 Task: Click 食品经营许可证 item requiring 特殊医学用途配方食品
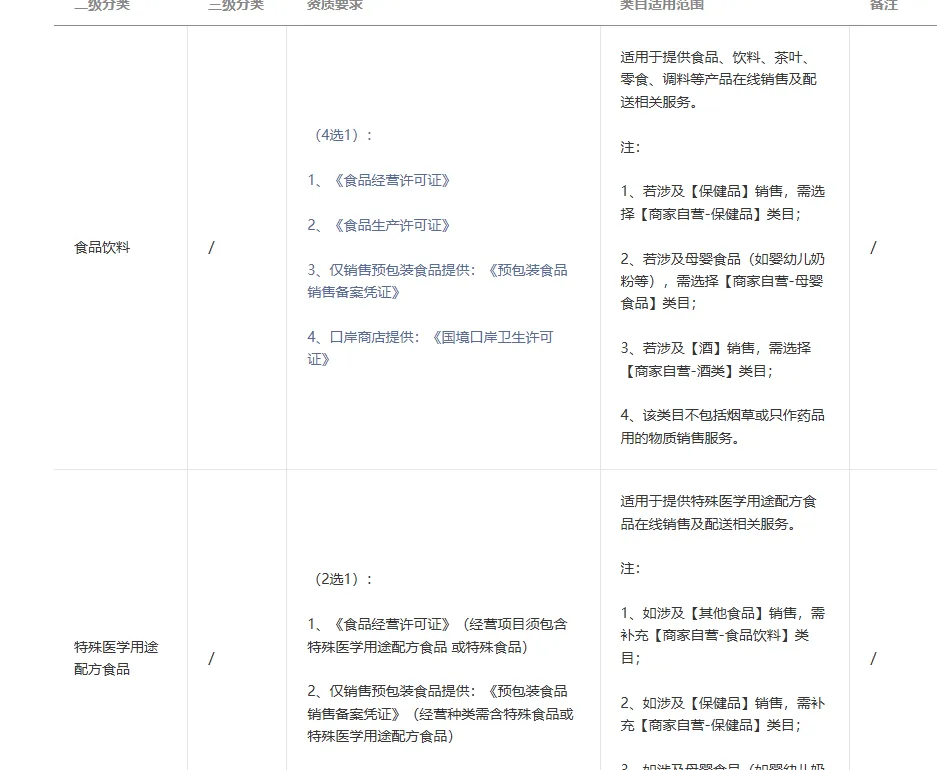437,636
